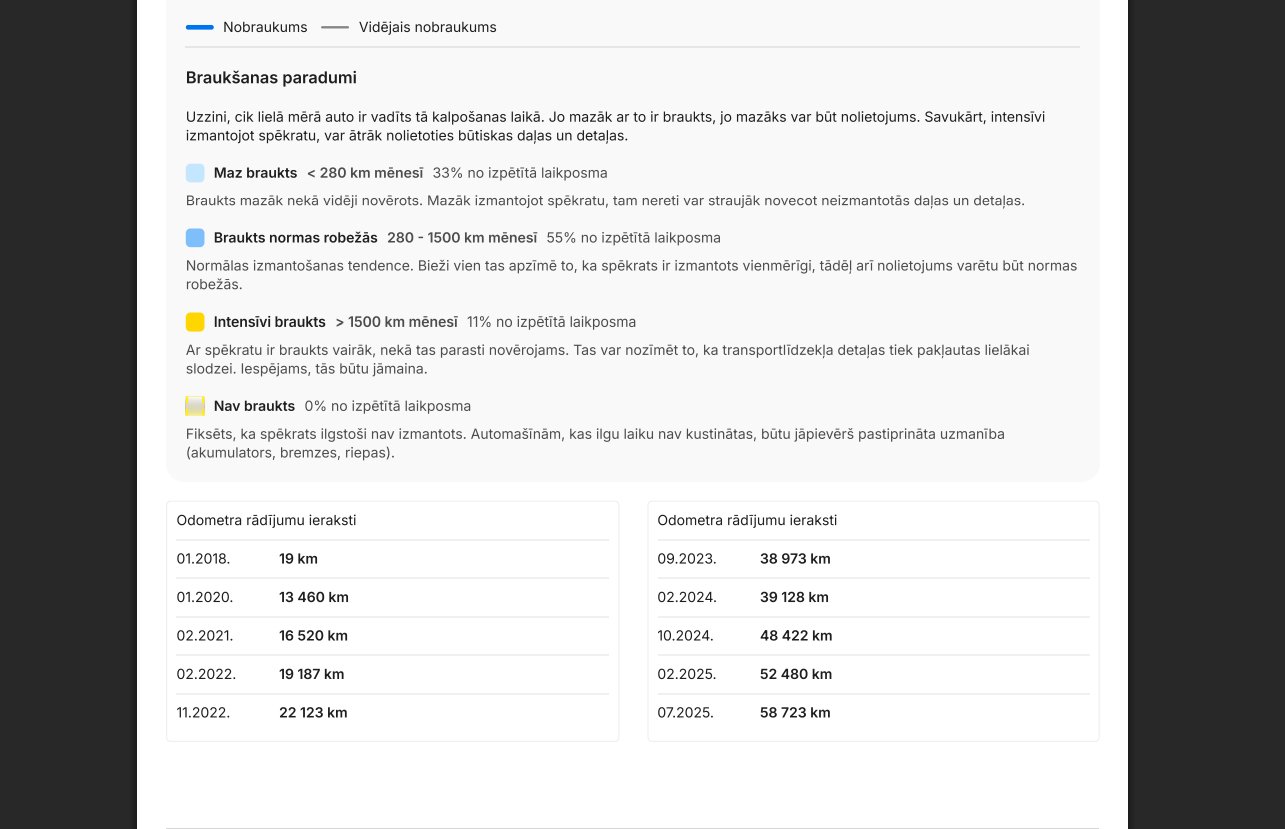Select the Vidējais nobraukums legend label

point(427,28)
